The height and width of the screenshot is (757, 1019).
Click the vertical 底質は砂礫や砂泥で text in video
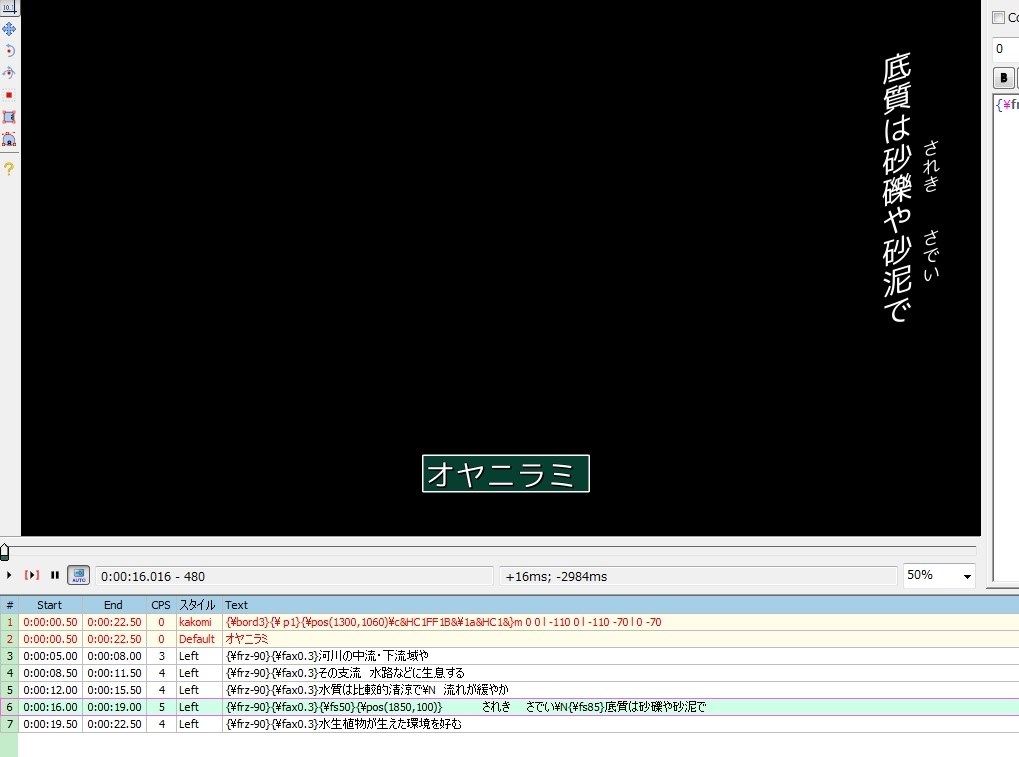(x=897, y=187)
